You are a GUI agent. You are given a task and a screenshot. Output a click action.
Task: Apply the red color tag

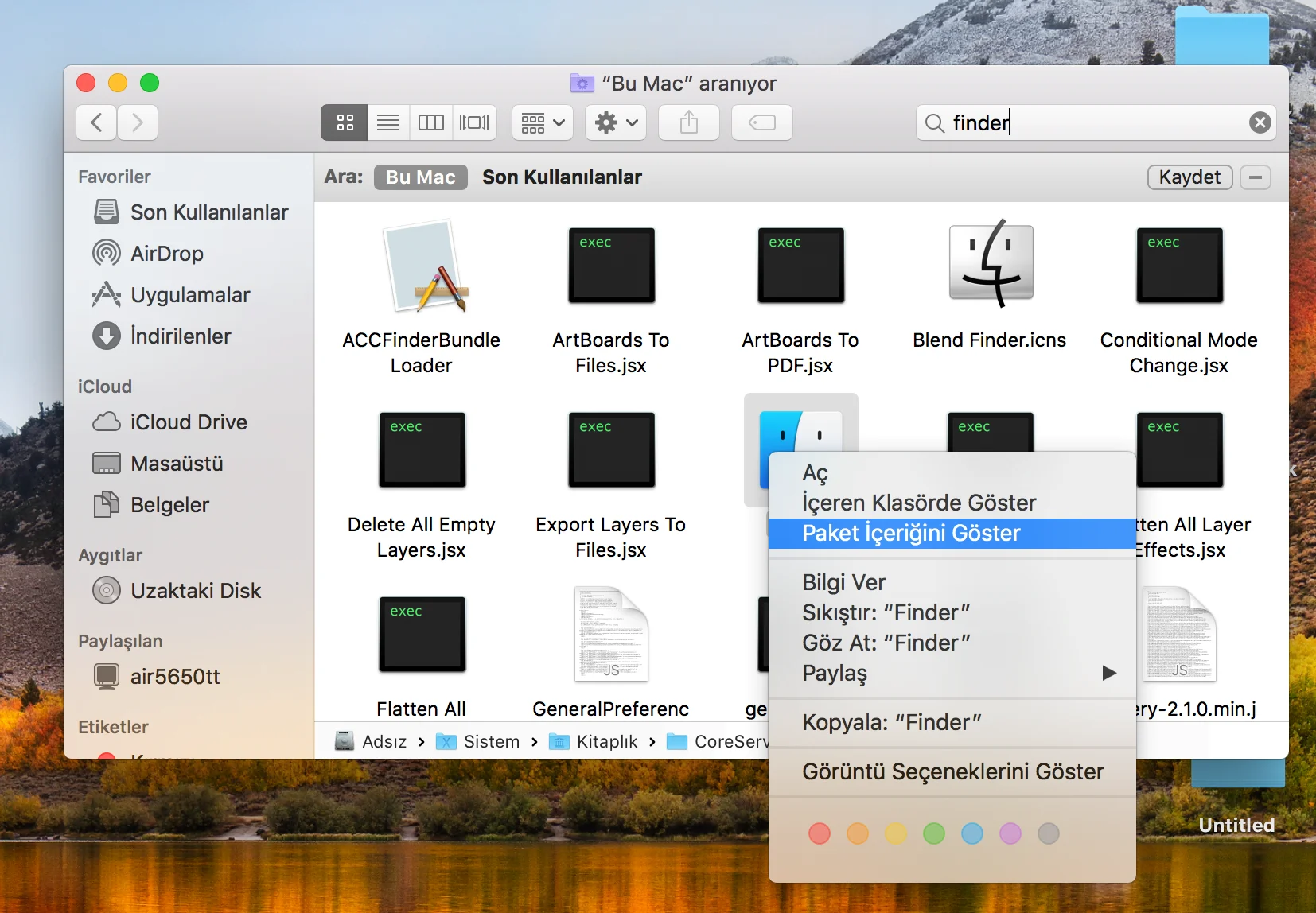click(x=820, y=833)
